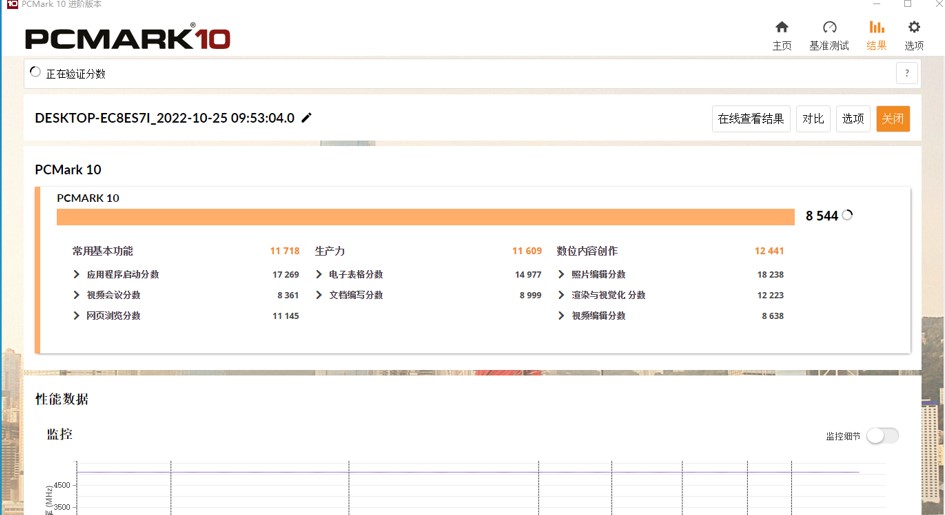
Task: Click the 11 145 score value
Action: (286, 316)
